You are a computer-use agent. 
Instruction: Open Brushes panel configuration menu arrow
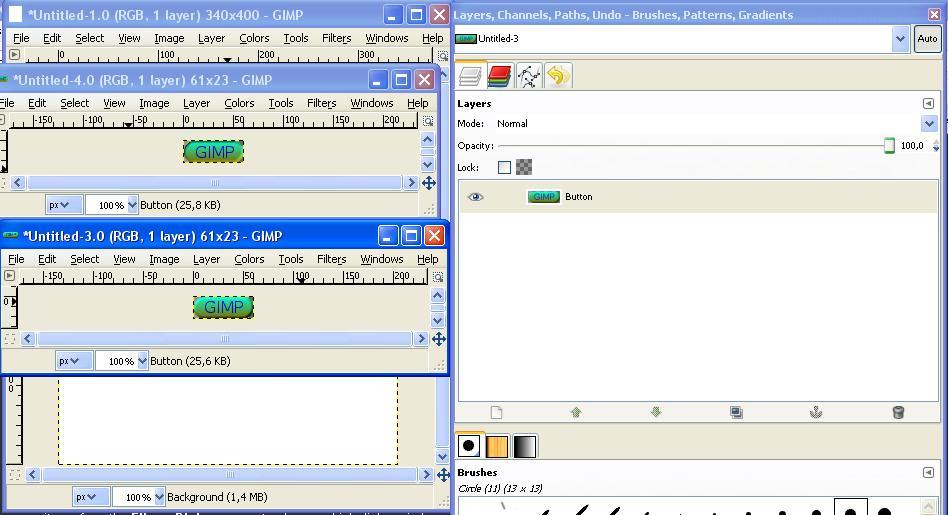pos(928,472)
